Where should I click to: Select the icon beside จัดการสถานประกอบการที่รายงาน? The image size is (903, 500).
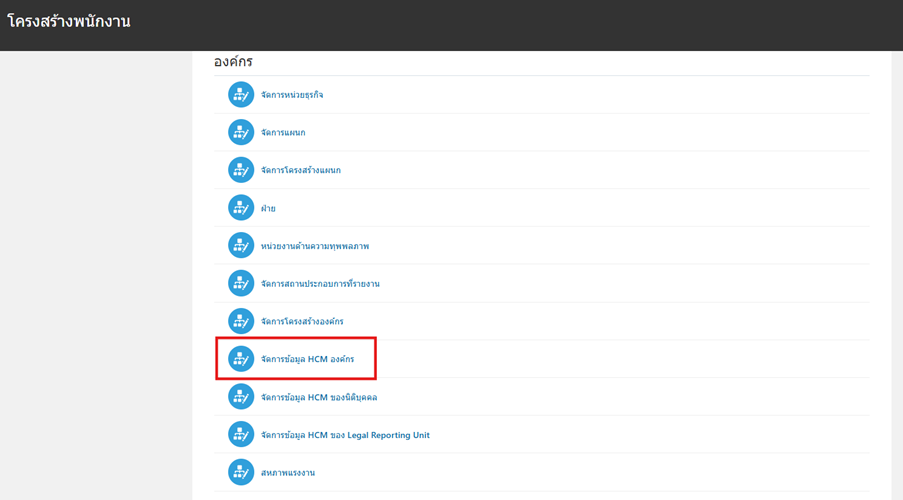(241, 284)
